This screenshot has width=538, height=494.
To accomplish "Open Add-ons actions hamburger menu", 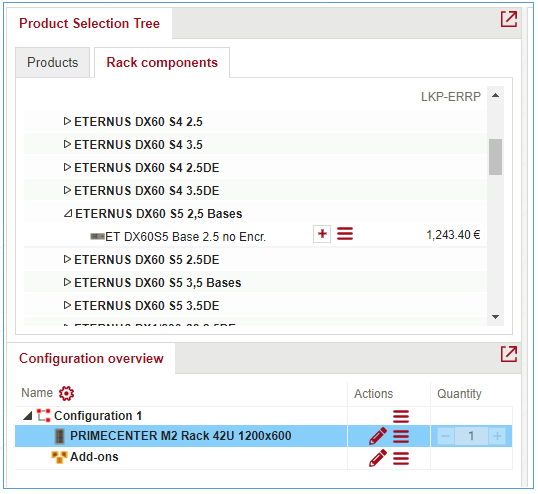I will coord(401,458).
